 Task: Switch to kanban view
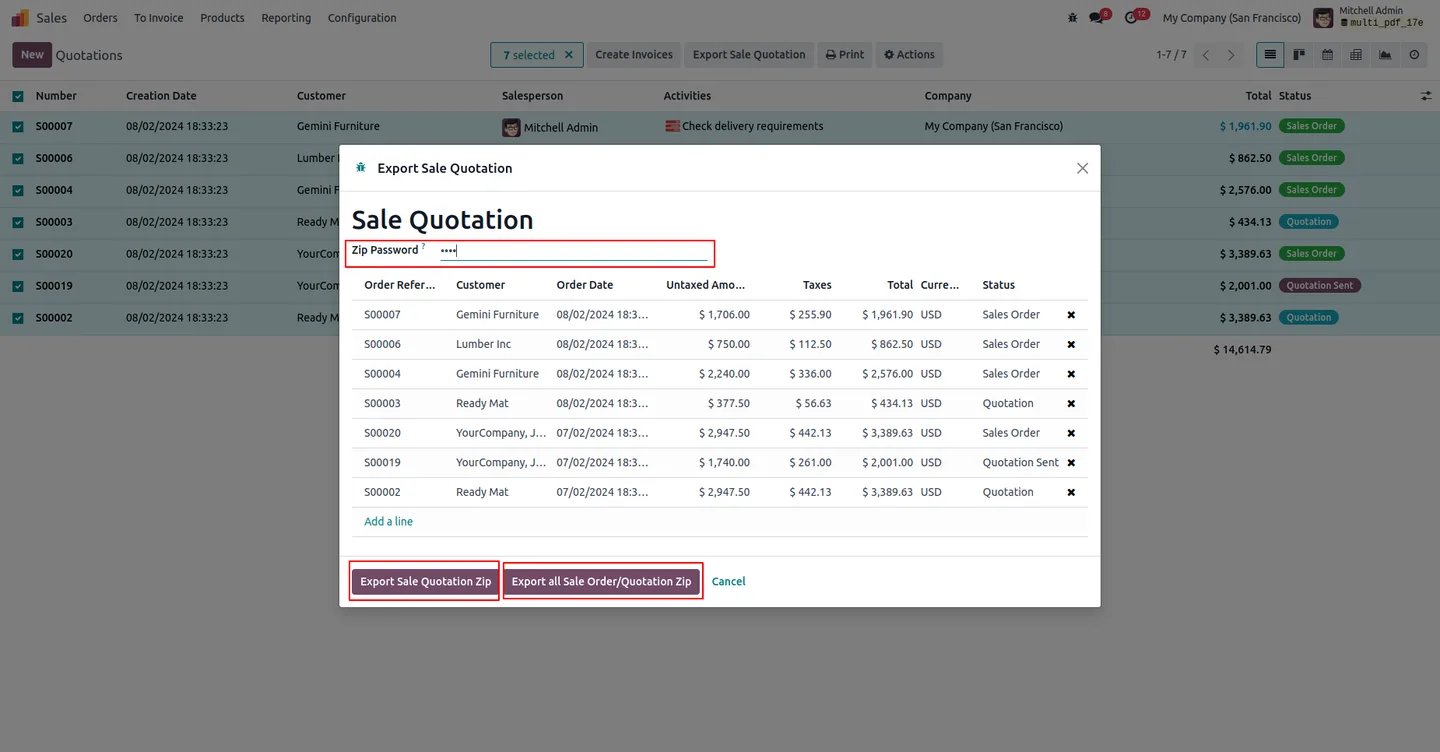[x=1299, y=55]
